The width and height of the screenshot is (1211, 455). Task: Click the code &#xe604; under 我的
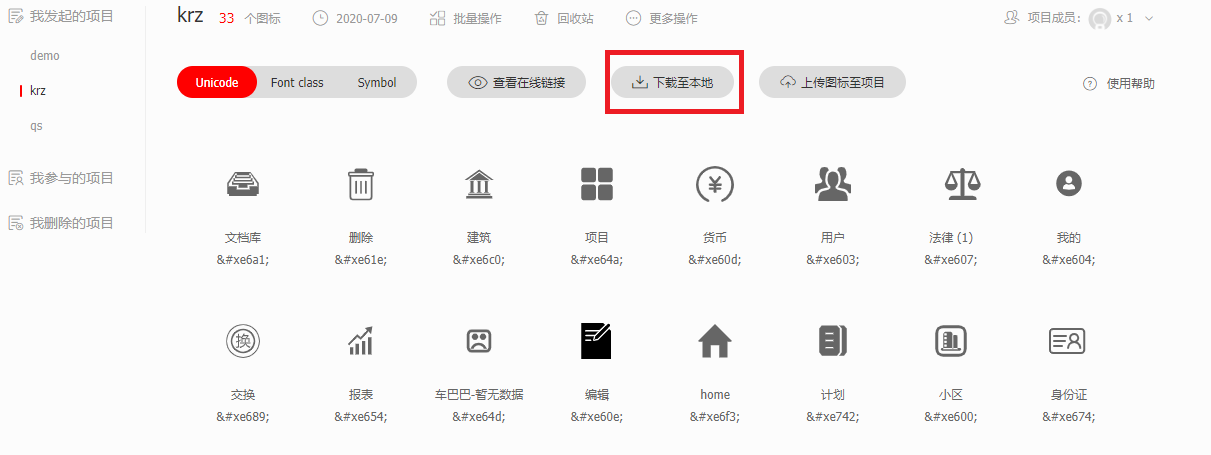click(x=1069, y=259)
